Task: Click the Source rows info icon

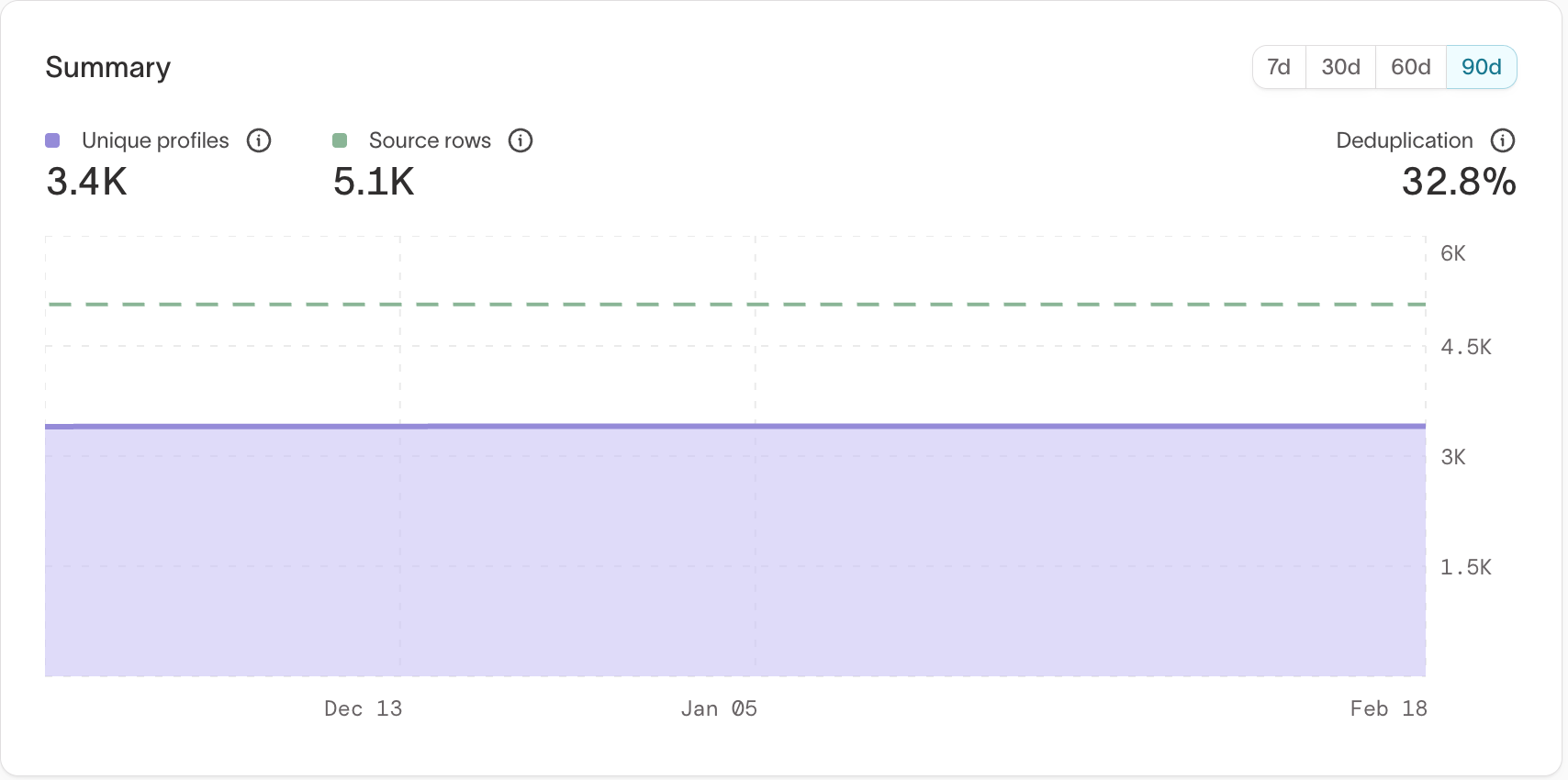Action: coord(521,140)
